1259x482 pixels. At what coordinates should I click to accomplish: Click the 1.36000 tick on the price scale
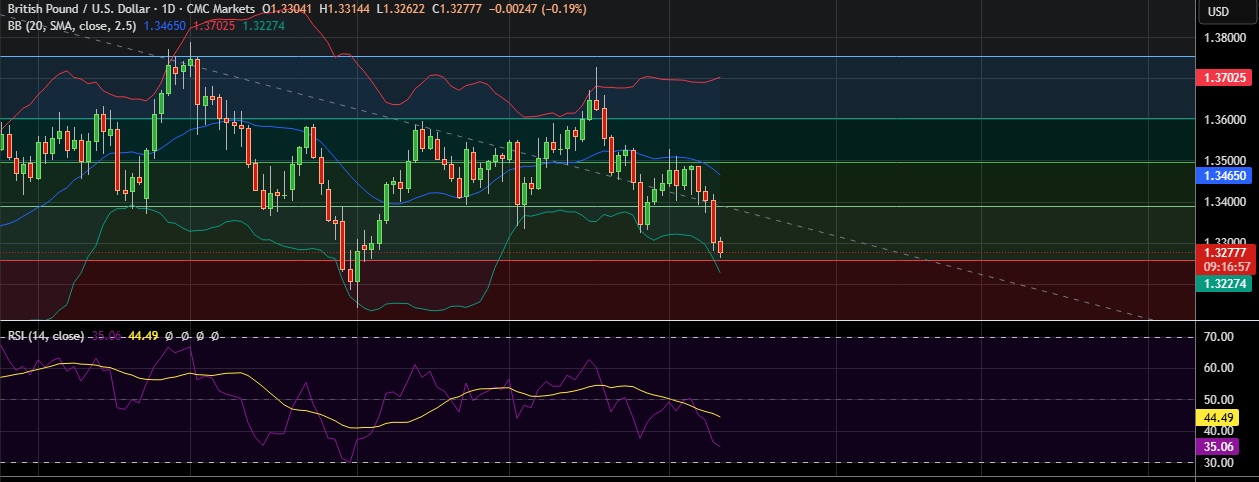point(1224,120)
